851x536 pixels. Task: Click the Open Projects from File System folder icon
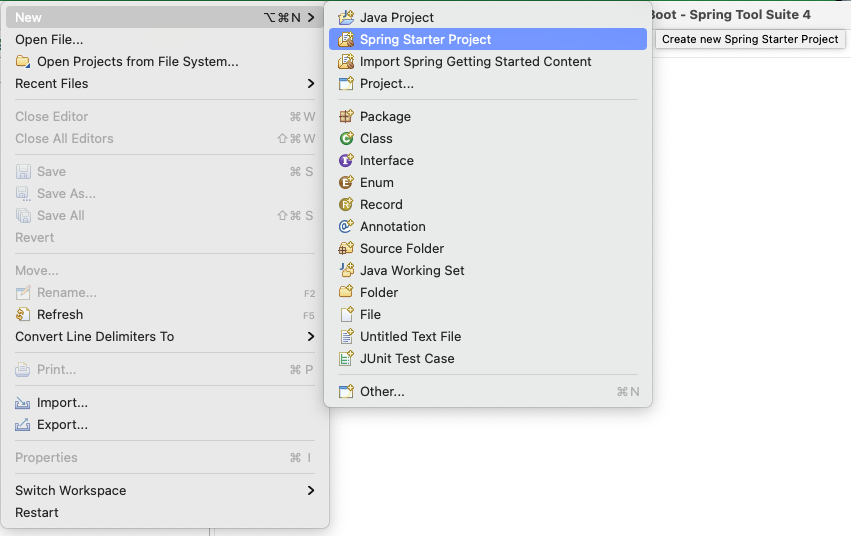[23, 61]
